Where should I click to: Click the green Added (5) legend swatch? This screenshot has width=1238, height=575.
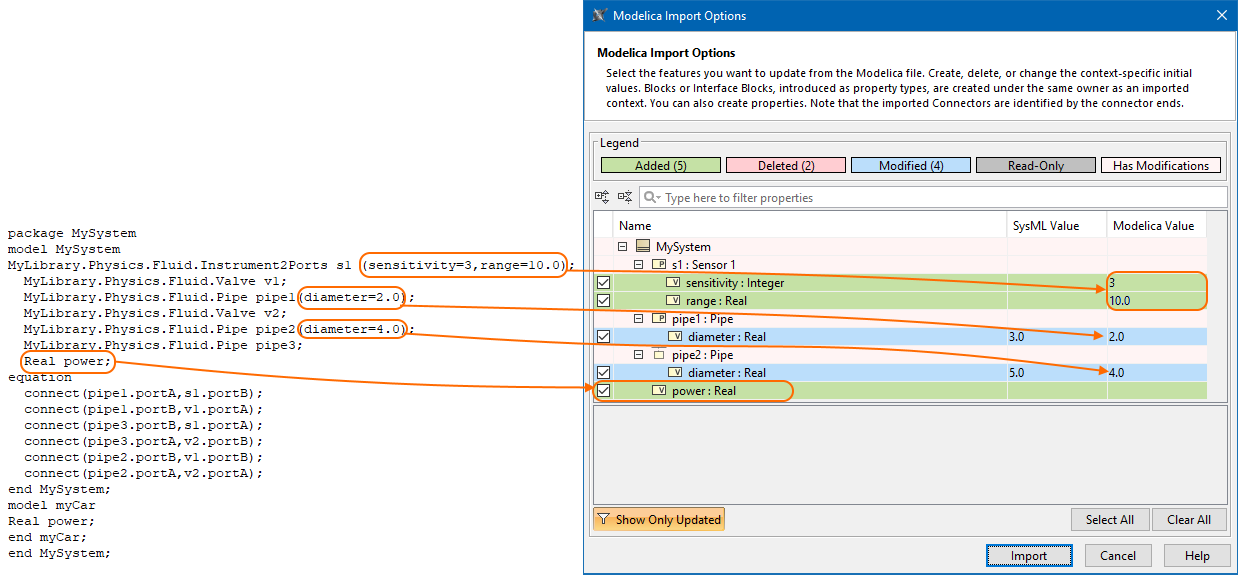pos(660,166)
